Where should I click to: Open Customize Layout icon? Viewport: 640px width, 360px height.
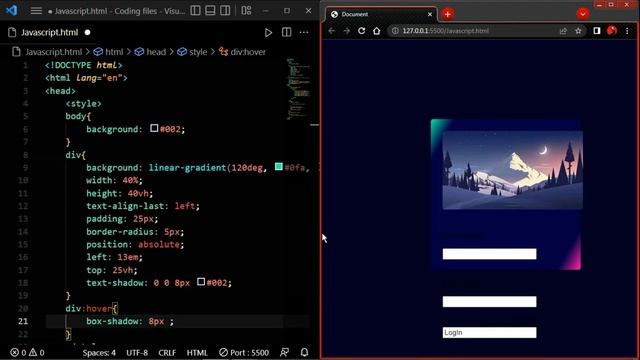pyautogui.click(x=246, y=11)
